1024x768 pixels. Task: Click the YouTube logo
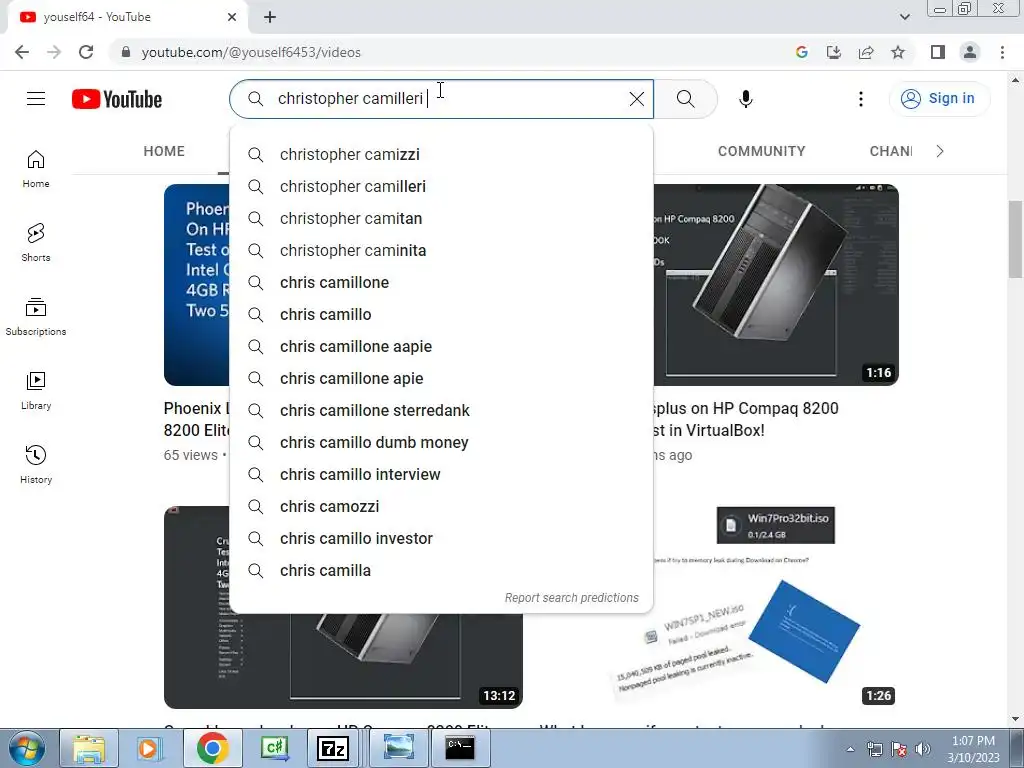click(117, 99)
